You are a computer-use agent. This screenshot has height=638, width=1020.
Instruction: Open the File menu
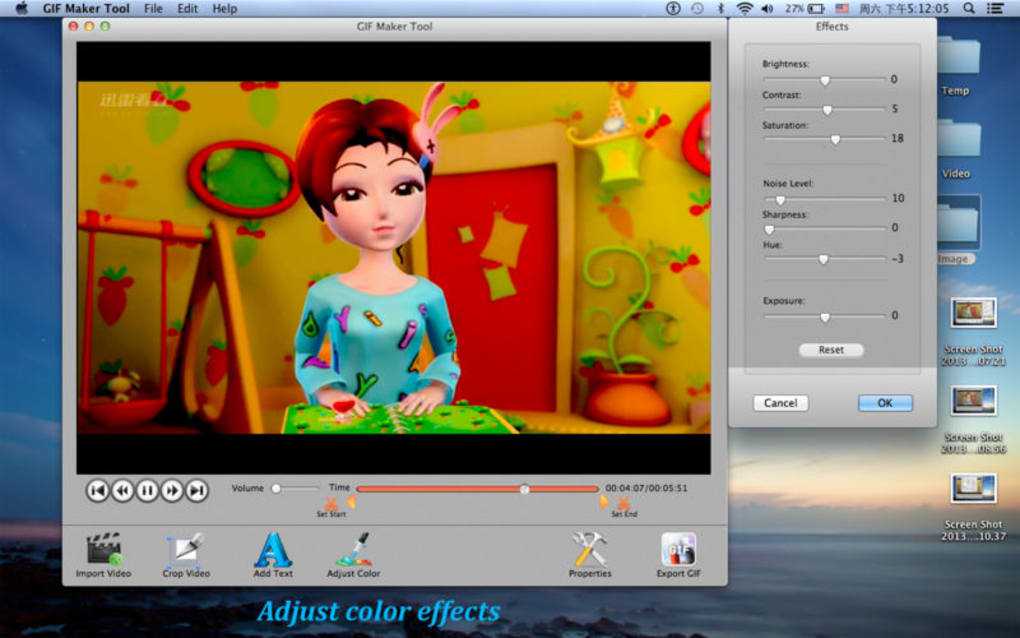point(154,8)
